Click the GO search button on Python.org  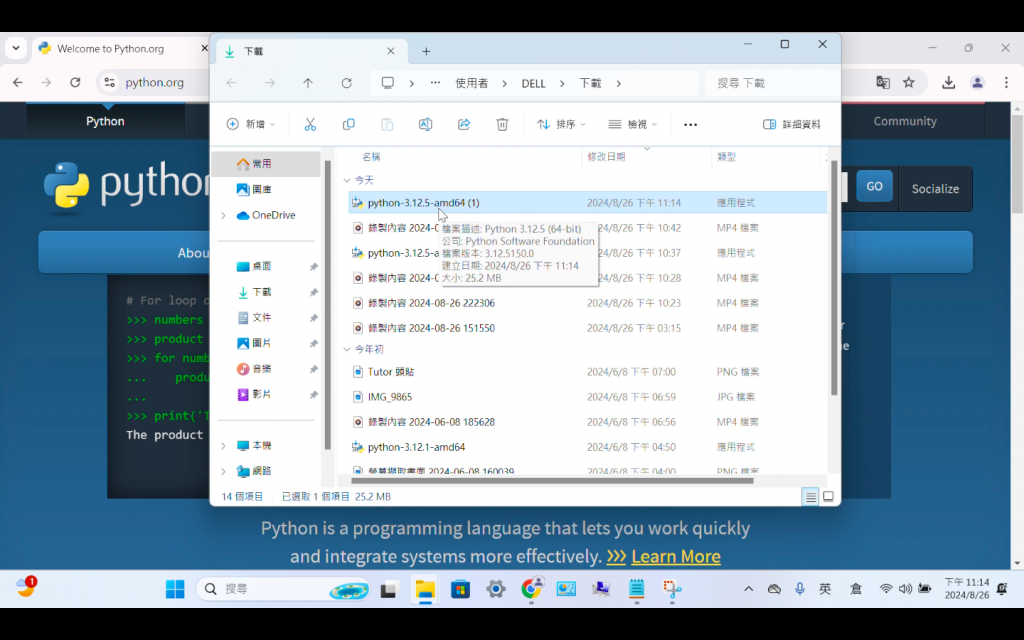[x=874, y=186]
